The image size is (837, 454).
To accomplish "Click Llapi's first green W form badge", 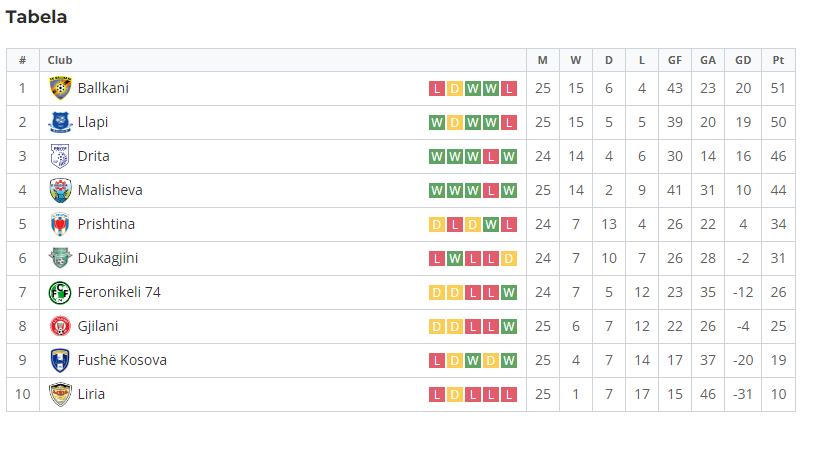I will coord(437,123).
